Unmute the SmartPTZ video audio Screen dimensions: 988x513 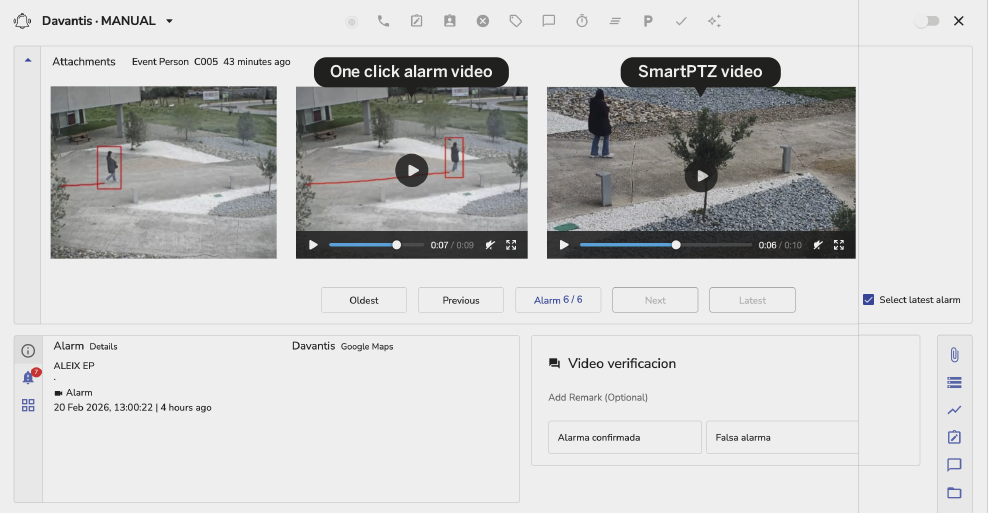point(817,245)
